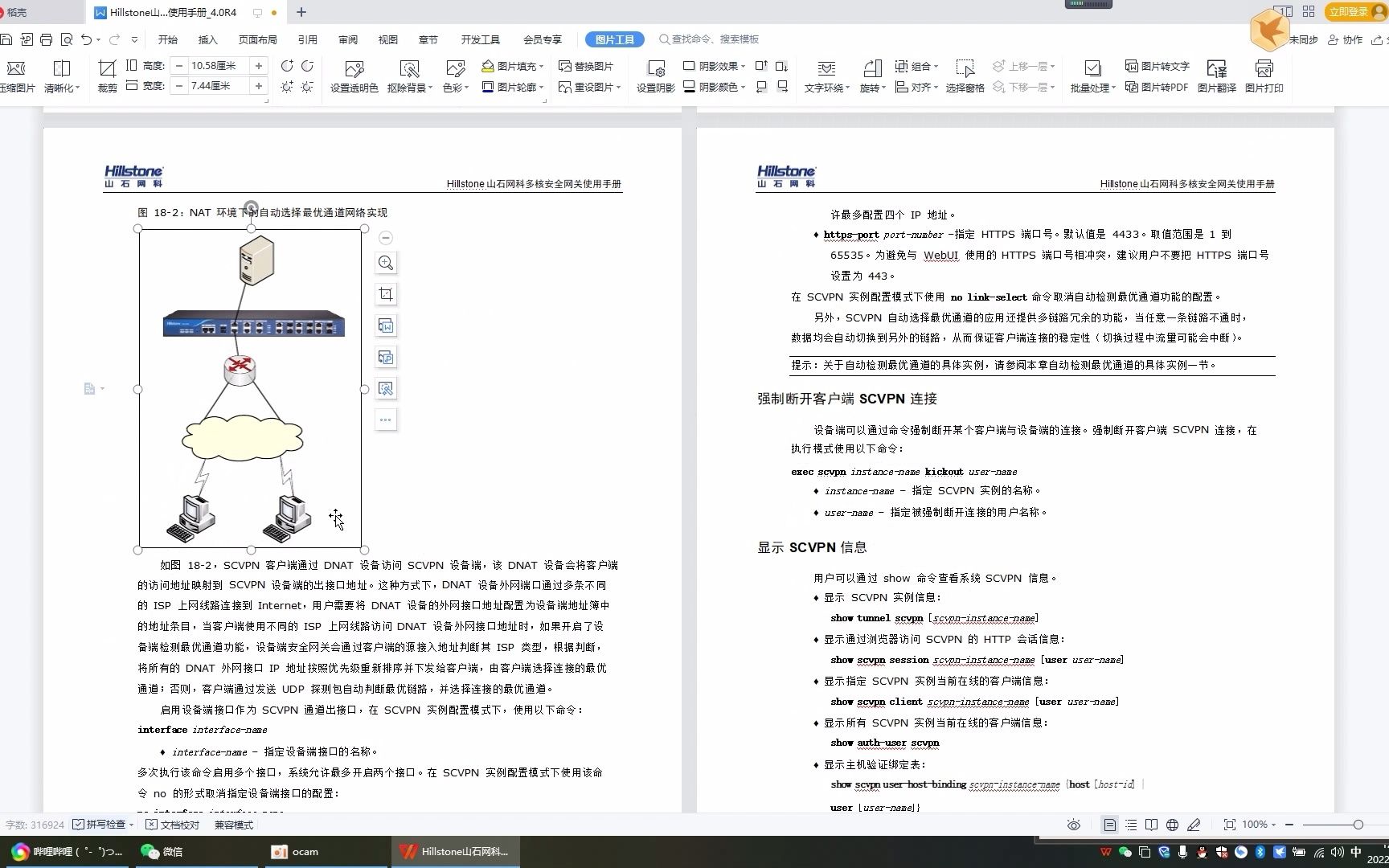Click the zoom slider handle
Image resolution: width=1389 pixels, height=868 pixels.
click(1358, 825)
